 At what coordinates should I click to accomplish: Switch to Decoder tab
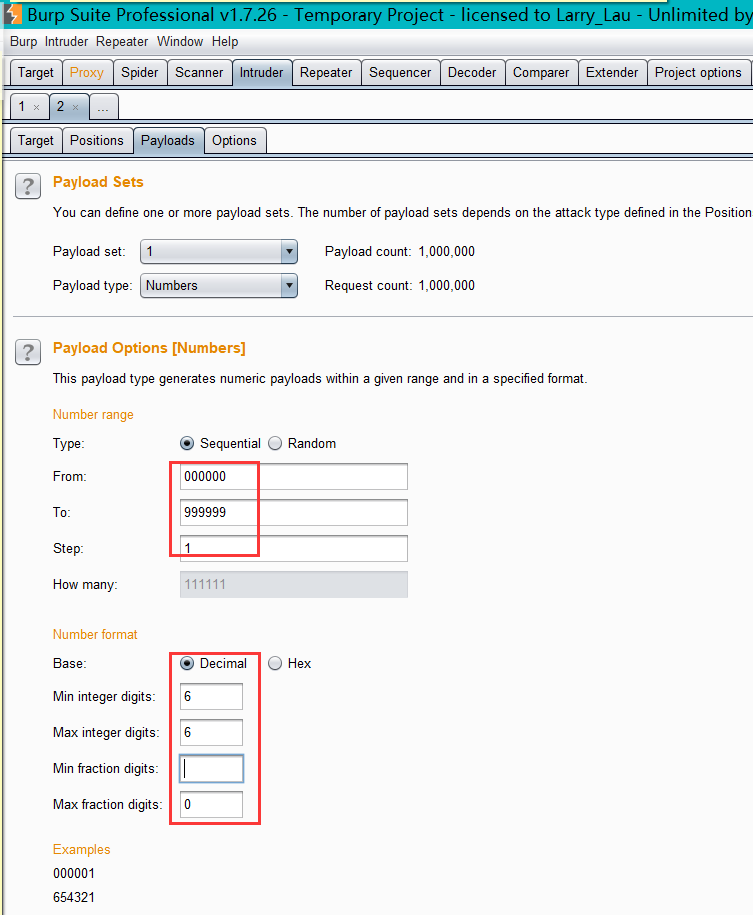click(472, 72)
